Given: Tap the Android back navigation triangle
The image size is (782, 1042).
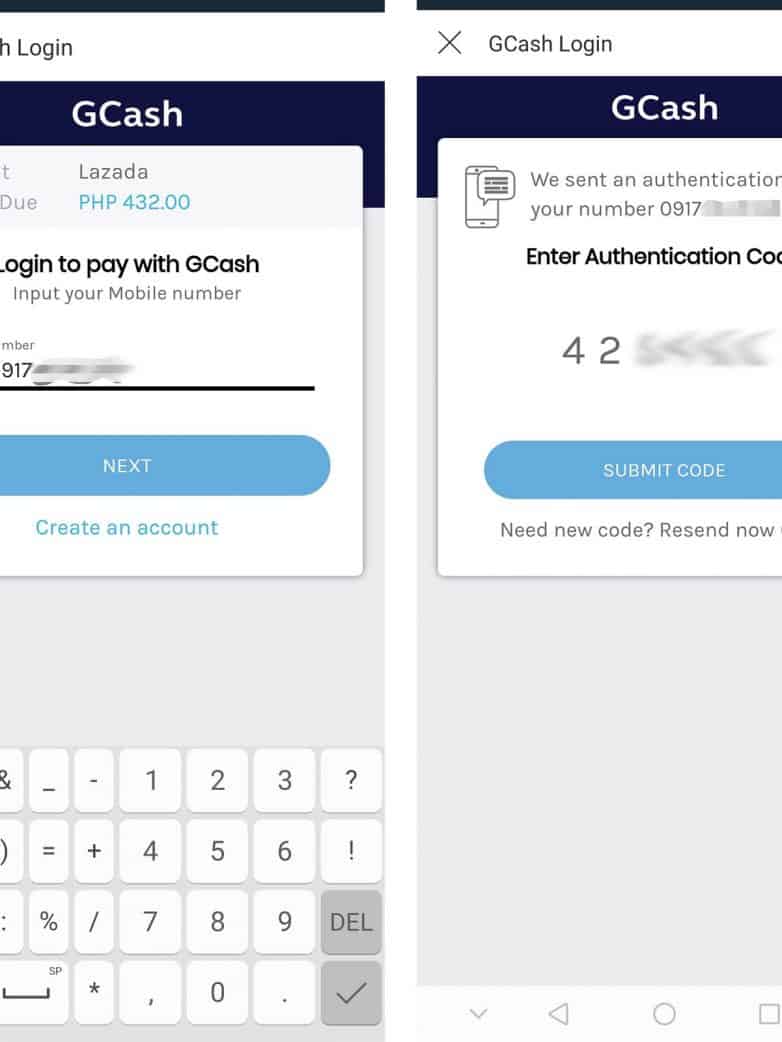Looking at the screenshot, I should click(558, 1014).
